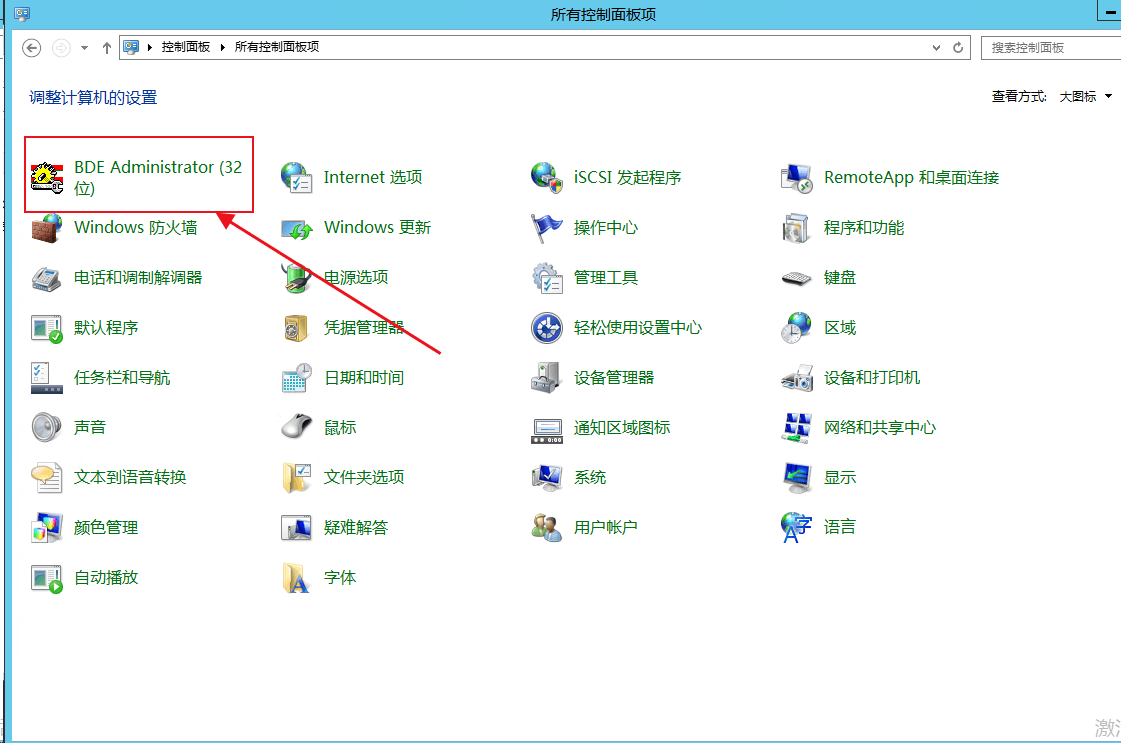Open 语言 icon
The width and height of the screenshot is (1121, 743).
(796, 528)
